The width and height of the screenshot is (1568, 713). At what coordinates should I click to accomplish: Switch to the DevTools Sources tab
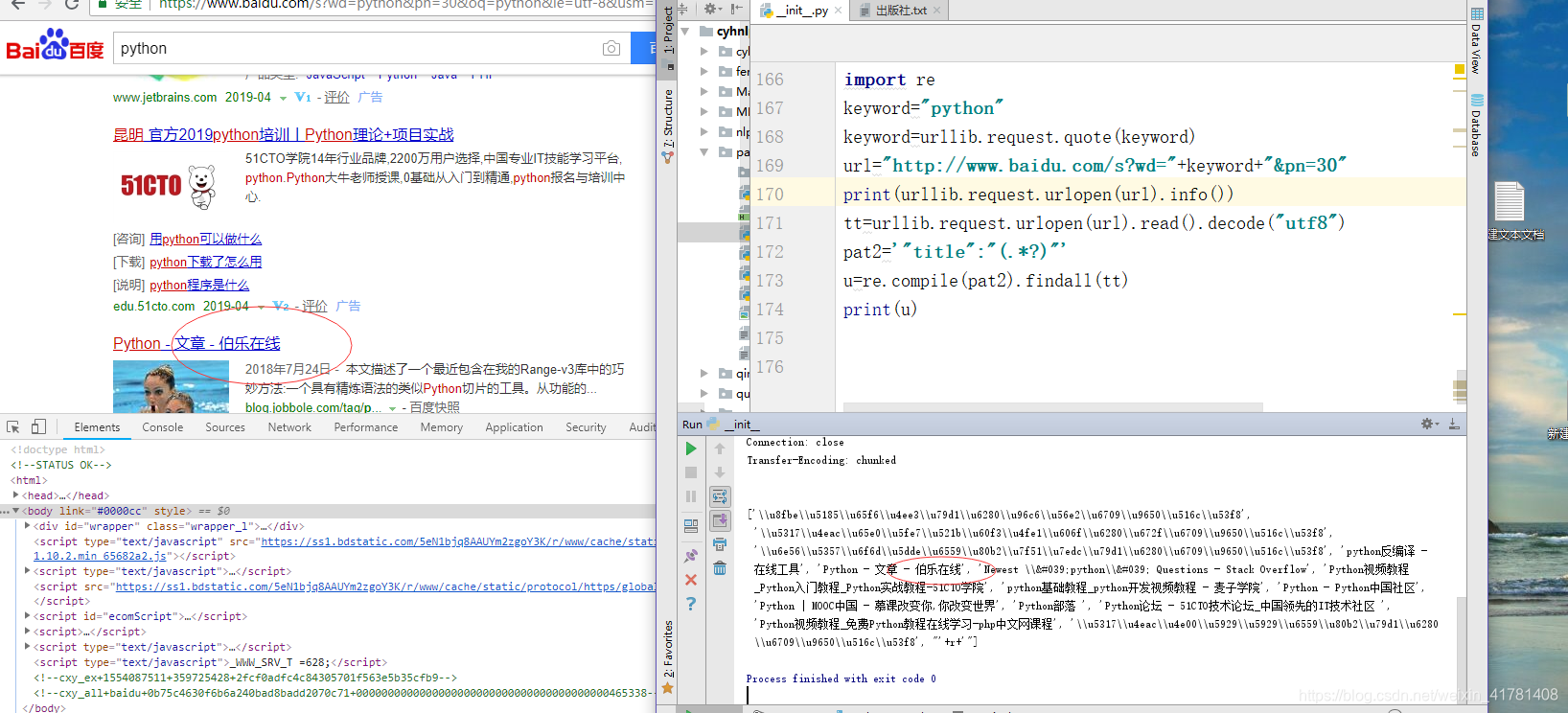coord(225,427)
